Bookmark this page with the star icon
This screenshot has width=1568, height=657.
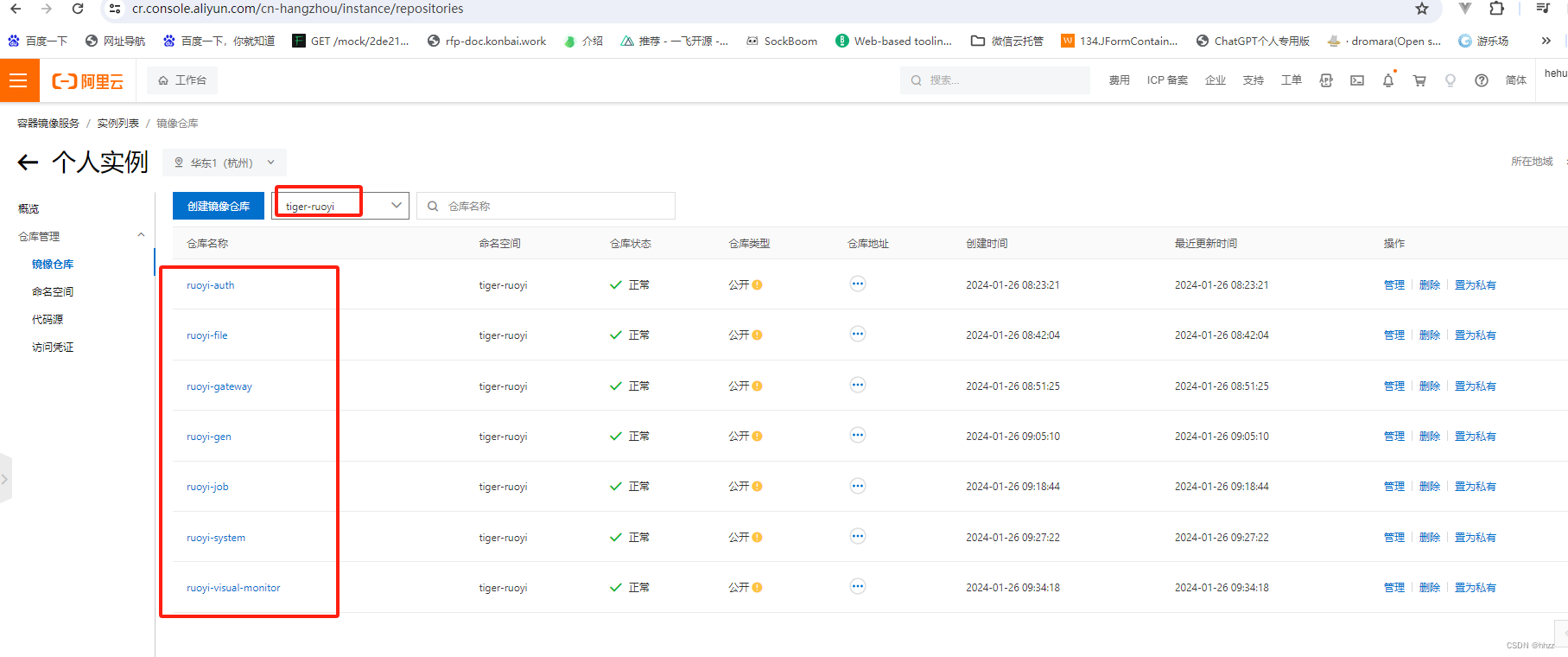click(x=1422, y=9)
